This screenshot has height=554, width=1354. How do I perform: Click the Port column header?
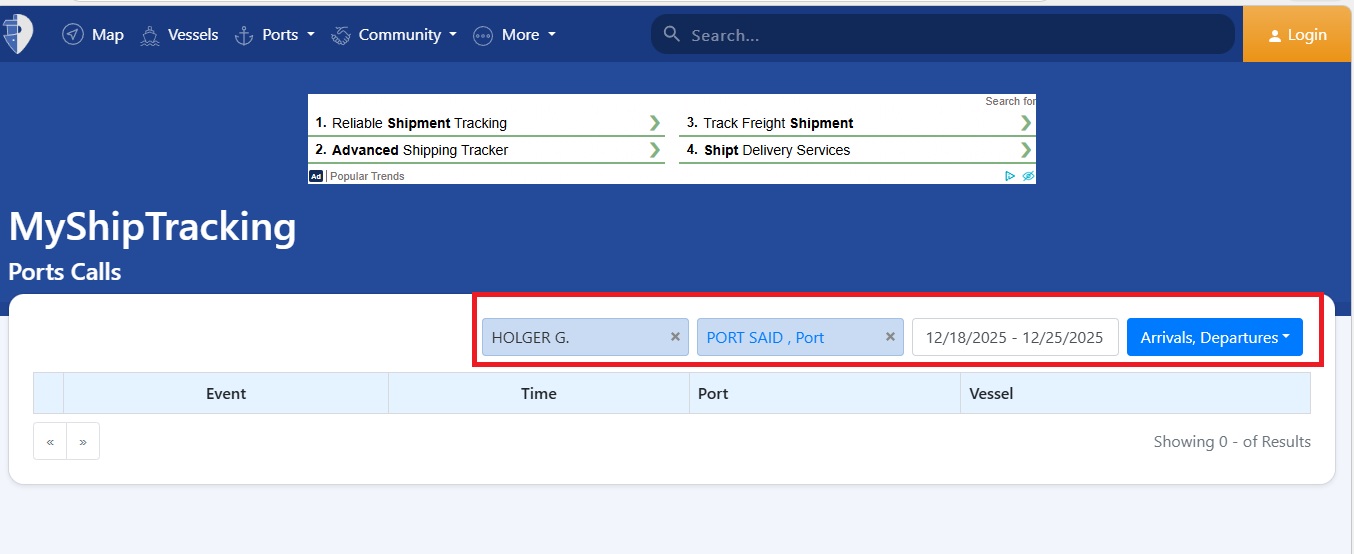coord(825,393)
